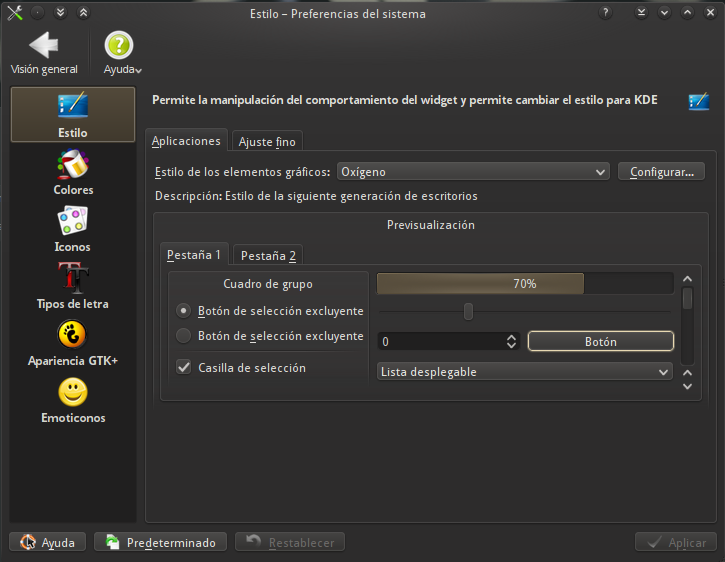This screenshot has width=725, height=562.
Task: Click the preview scrollbar up arrow at top
Action: pyautogui.click(x=688, y=278)
